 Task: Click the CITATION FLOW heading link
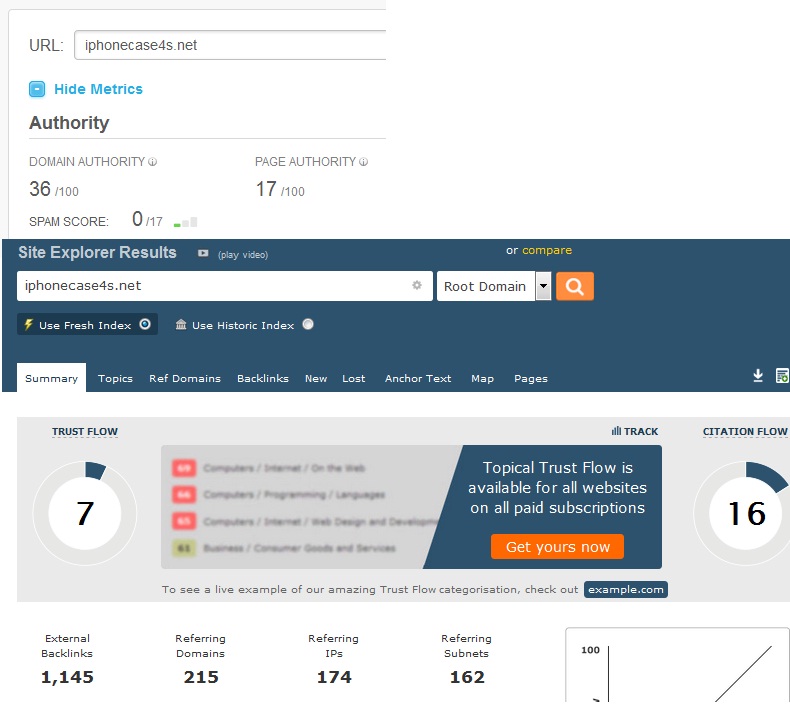click(x=745, y=432)
